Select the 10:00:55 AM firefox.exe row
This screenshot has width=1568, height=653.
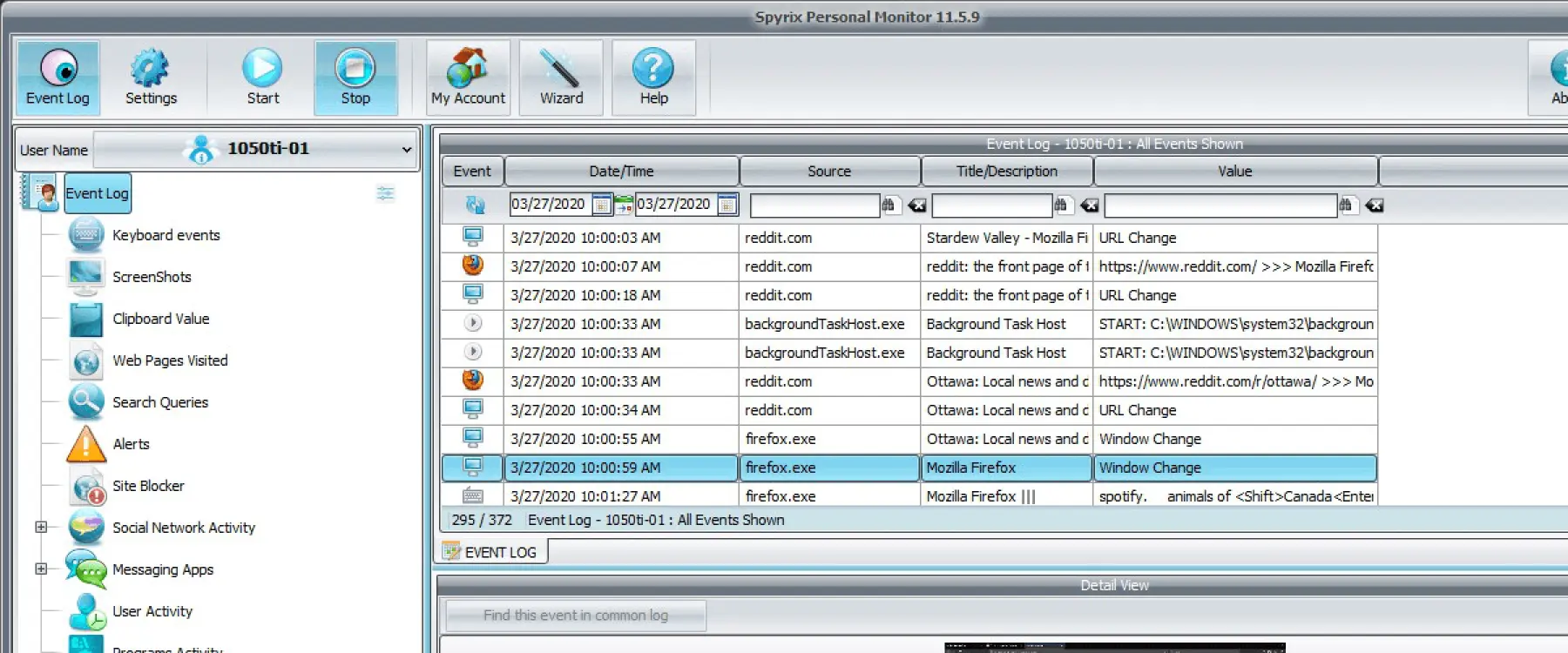click(x=909, y=439)
